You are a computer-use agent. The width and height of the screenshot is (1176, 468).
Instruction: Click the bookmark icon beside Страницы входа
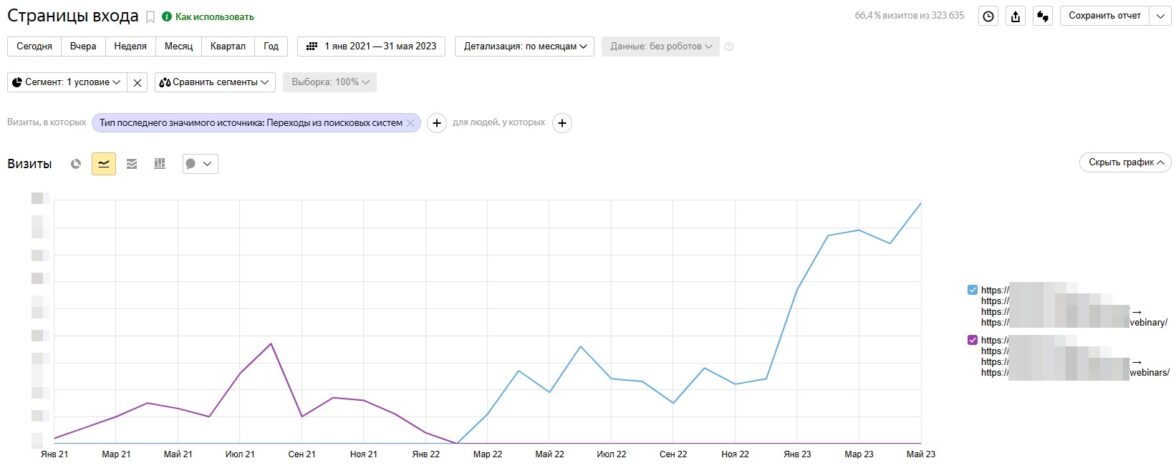click(x=150, y=17)
